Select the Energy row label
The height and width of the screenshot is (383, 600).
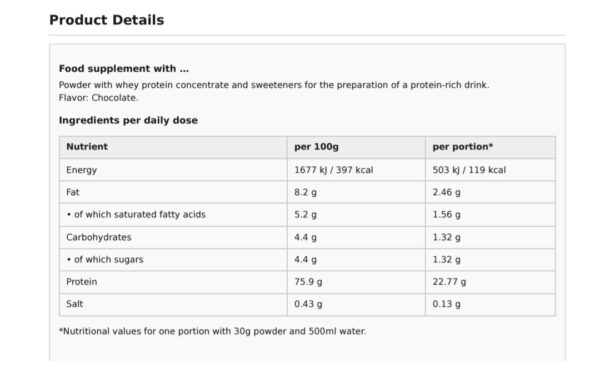[x=82, y=170]
